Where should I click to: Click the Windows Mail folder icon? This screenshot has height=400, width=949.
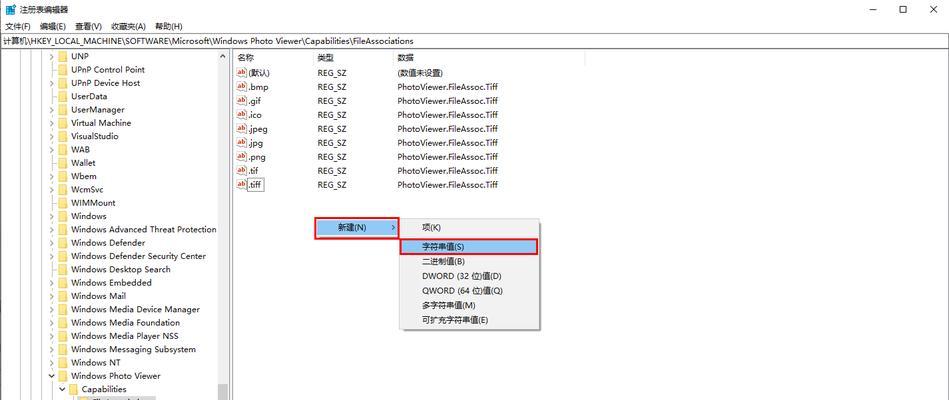point(62,296)
